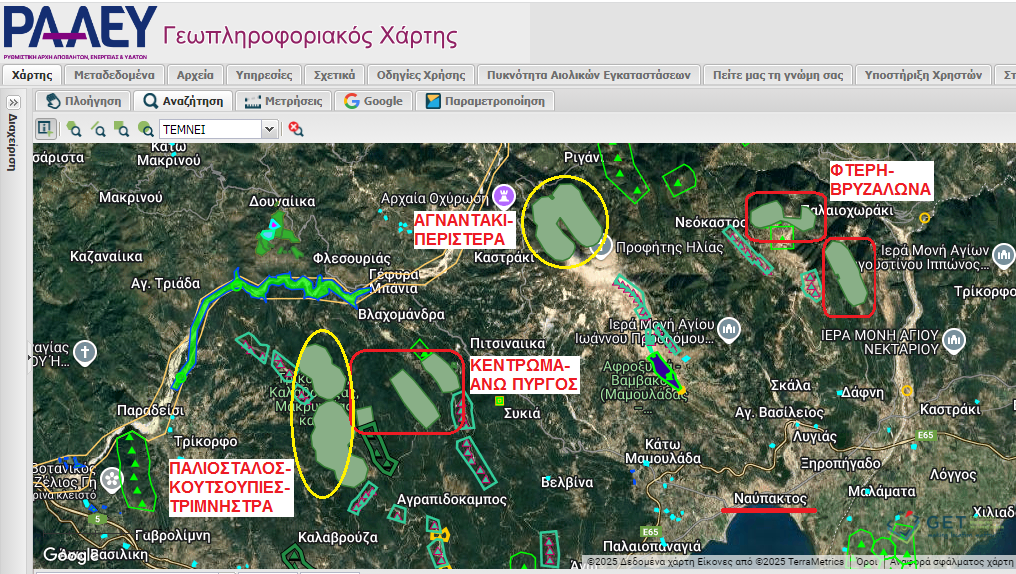1016x574 pixels.
Task: Open the Μετρήσεις tab
Action: [x=282, y=101]
